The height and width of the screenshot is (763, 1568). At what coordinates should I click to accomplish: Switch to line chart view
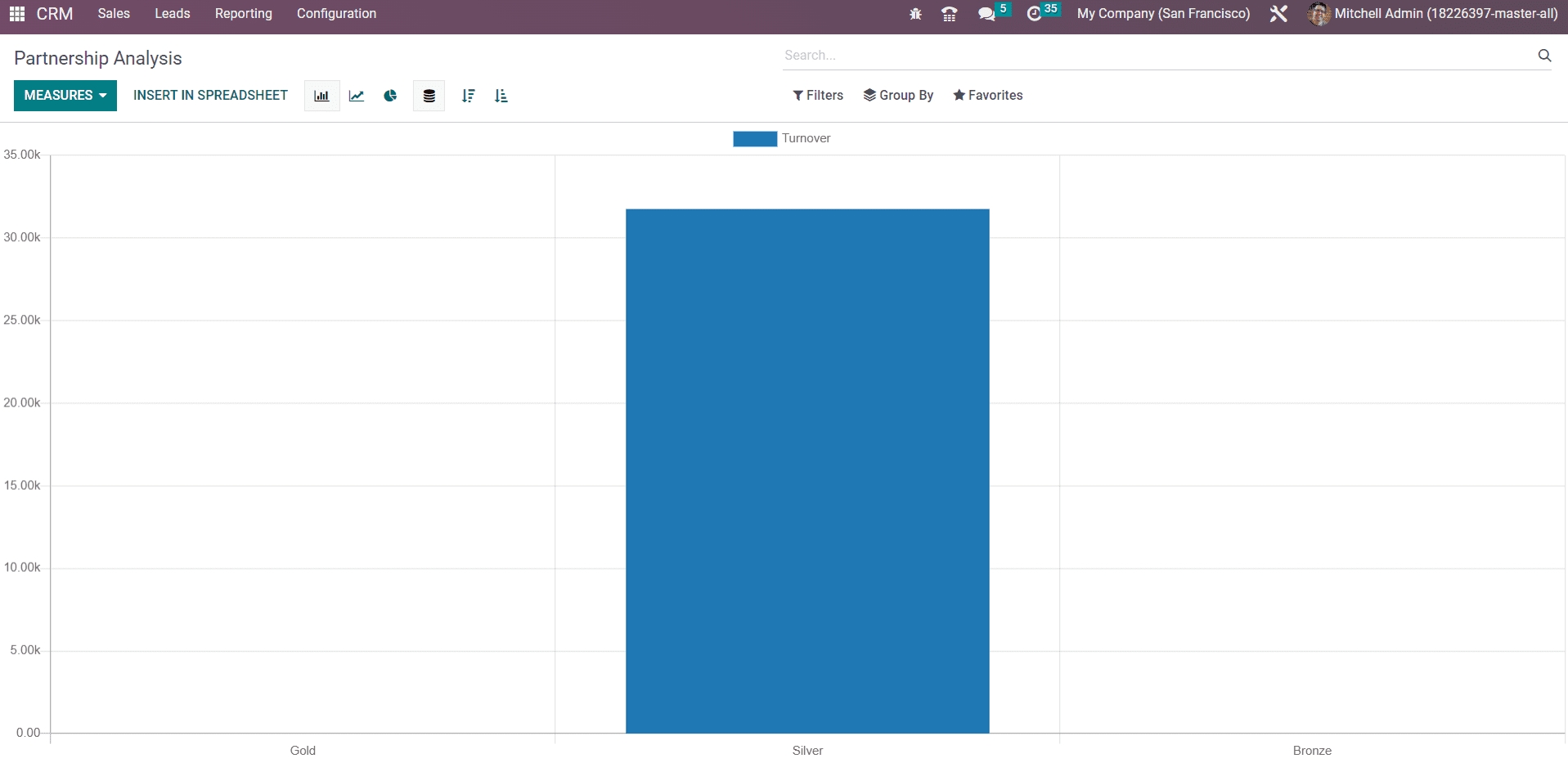pyautogui.click(x=357, y=96)
